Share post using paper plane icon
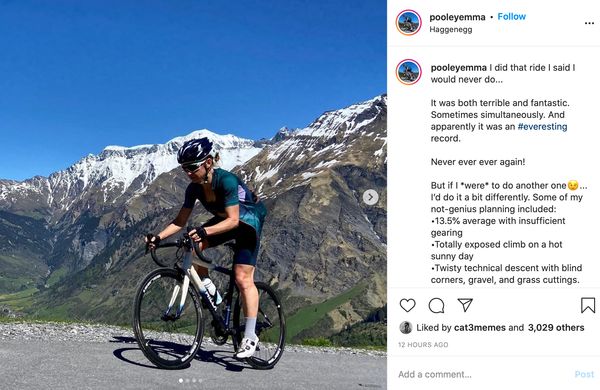The height and width of the screenshot is (390, 600). (465, 305)
